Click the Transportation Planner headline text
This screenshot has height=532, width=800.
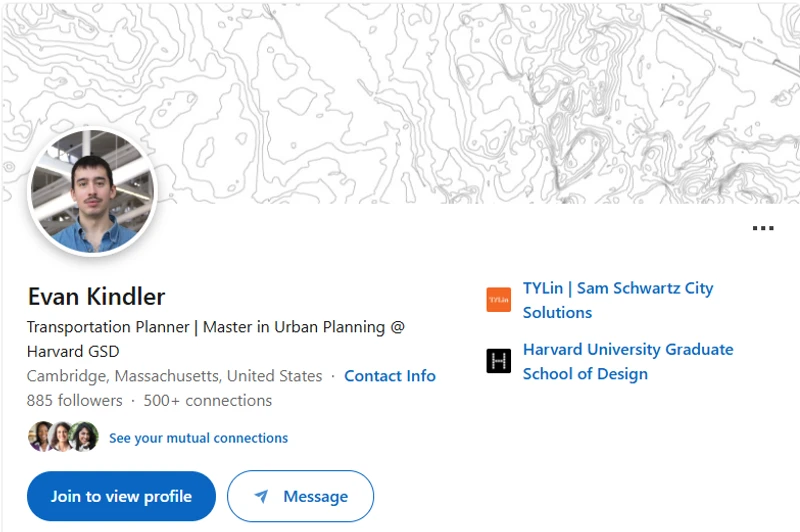pos(215,327)
